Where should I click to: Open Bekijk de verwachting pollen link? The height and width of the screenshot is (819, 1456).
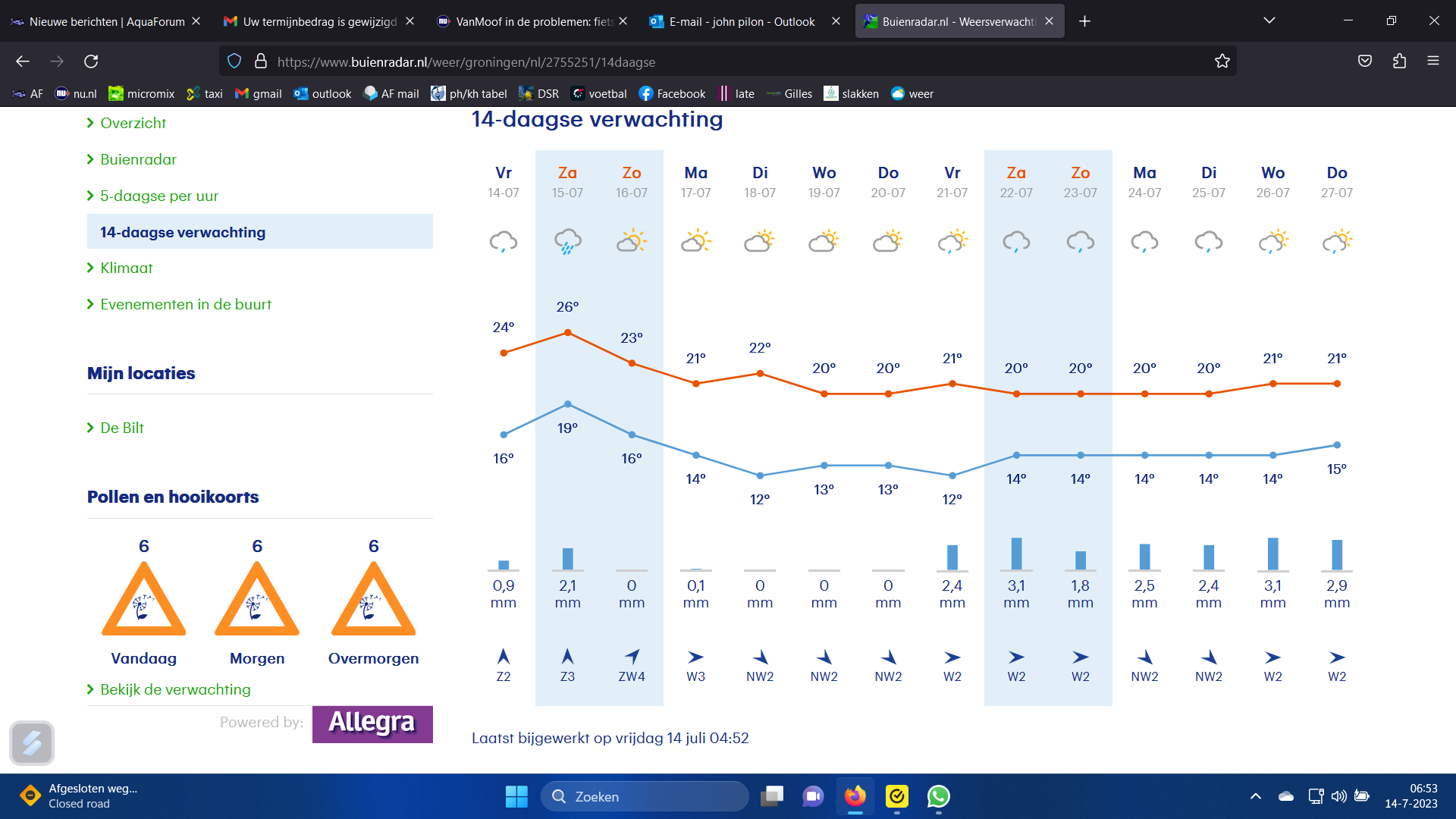(x=174, y=689)
